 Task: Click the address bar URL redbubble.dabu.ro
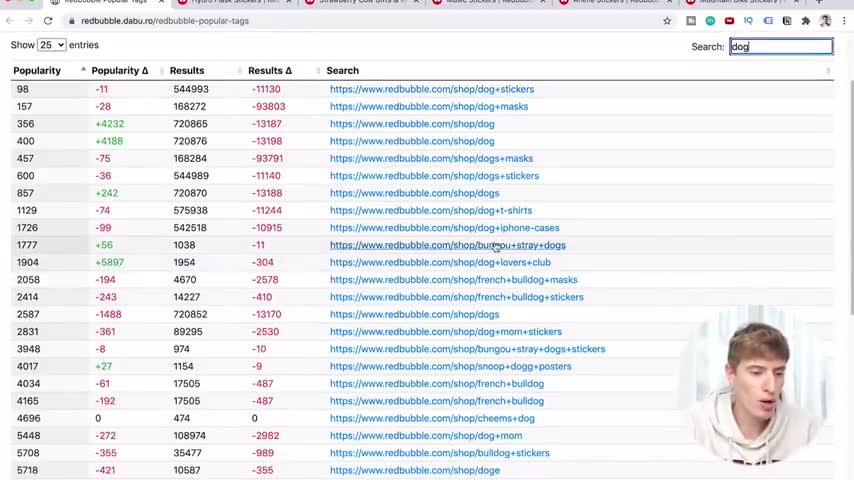(165, 21)
